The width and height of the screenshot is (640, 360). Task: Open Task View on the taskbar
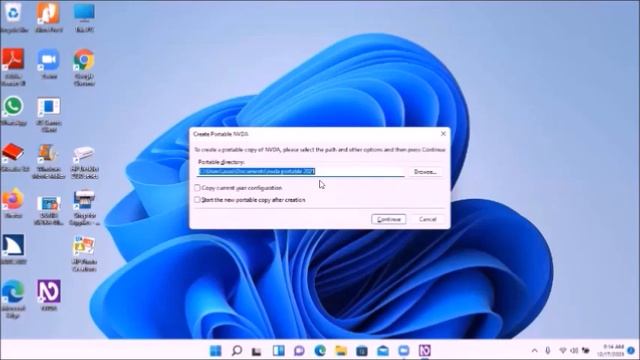point(256,351)
